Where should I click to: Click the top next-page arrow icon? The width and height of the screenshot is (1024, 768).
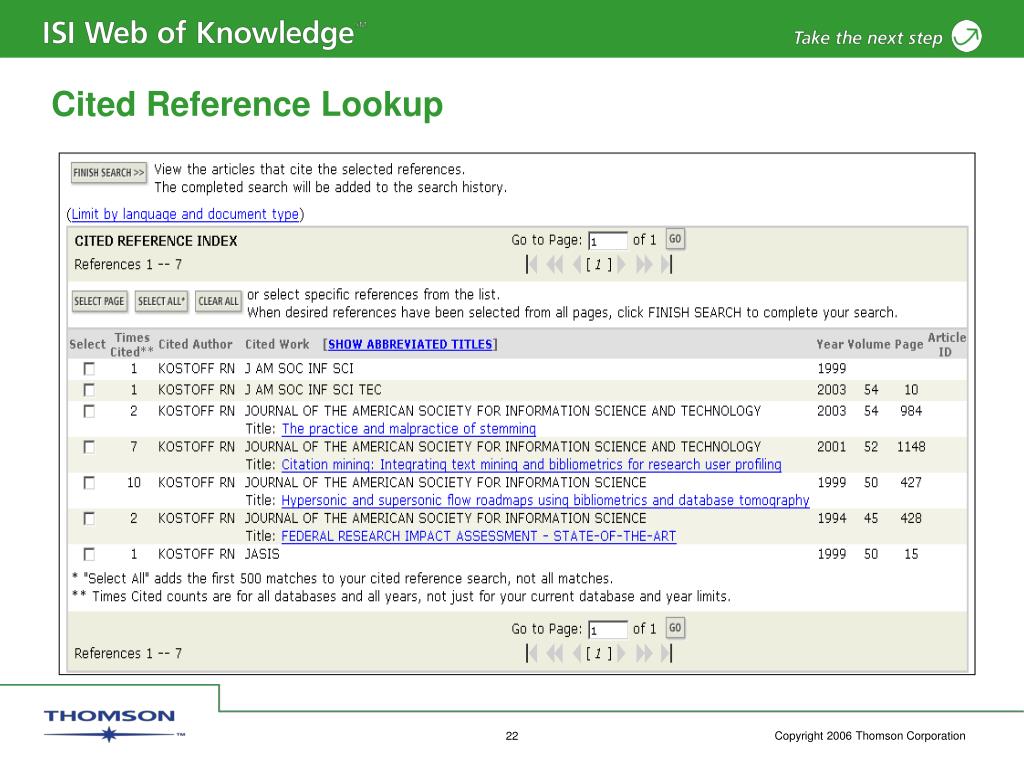621,264
